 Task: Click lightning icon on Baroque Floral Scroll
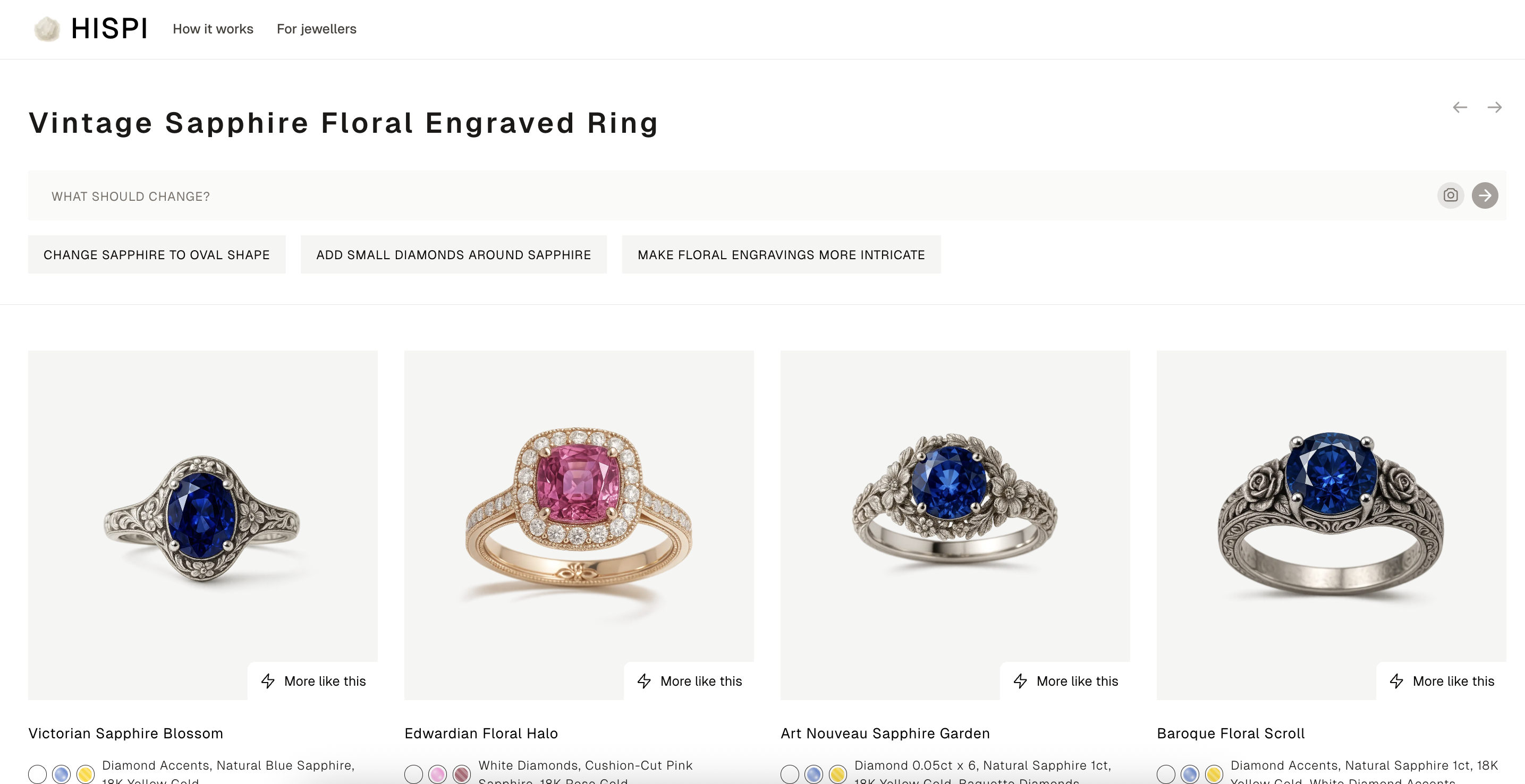pos(1396,681)
